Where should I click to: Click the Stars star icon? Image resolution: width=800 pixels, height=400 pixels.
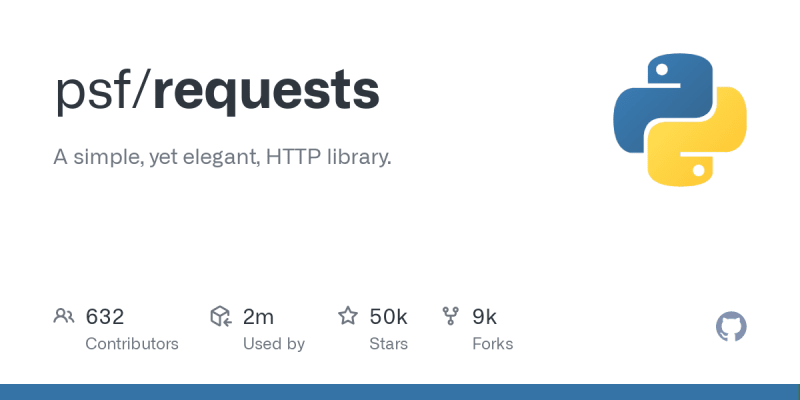[x=348, y=316]
